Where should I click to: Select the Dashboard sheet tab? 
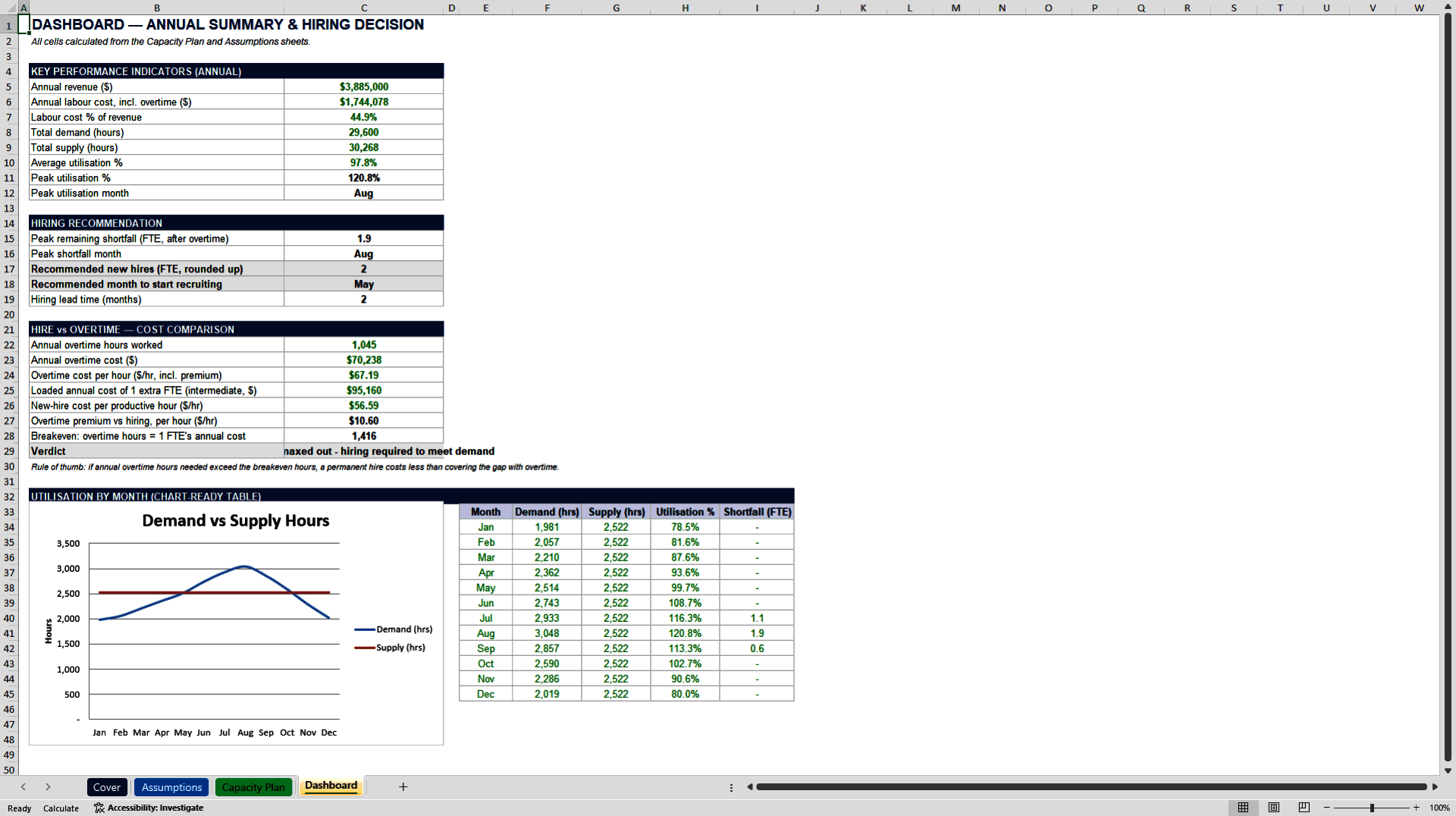[x=331, y=786]
